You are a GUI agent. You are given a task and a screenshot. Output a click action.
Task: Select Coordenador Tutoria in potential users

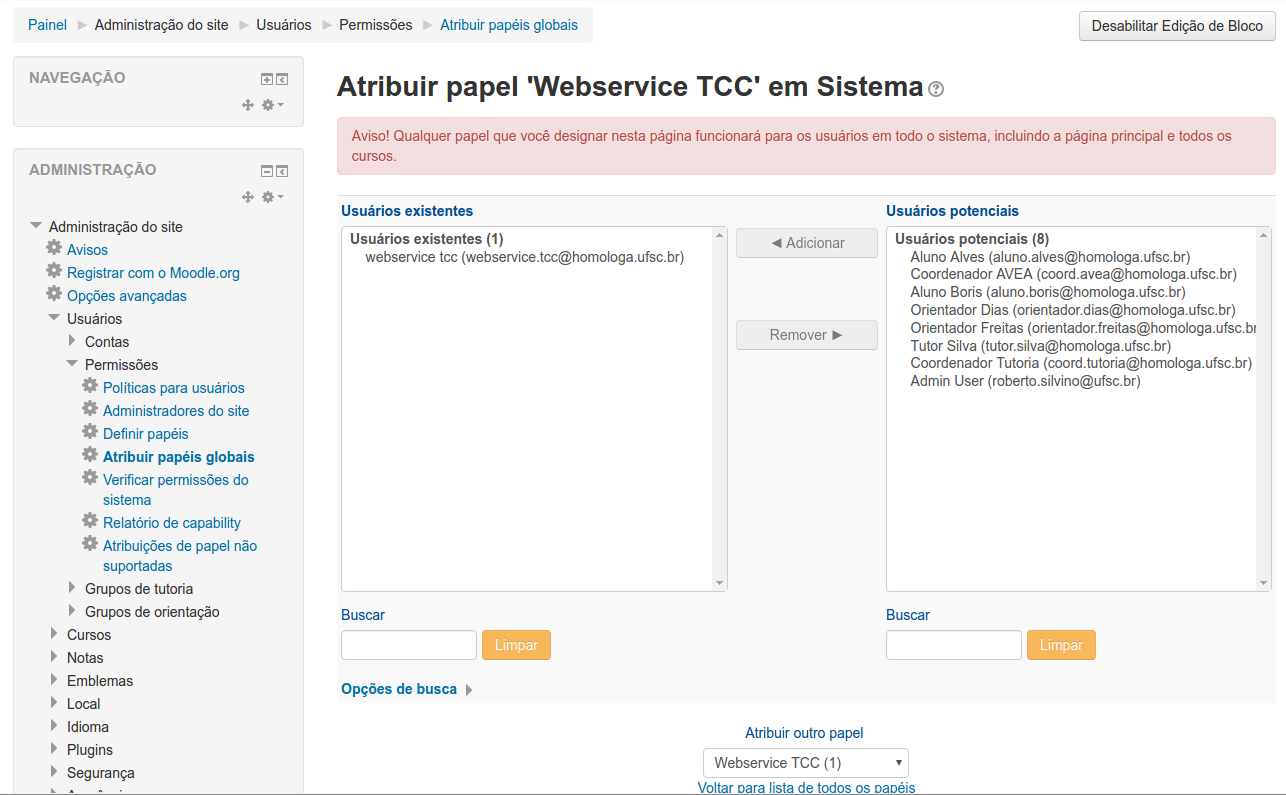pos(1081,363)
